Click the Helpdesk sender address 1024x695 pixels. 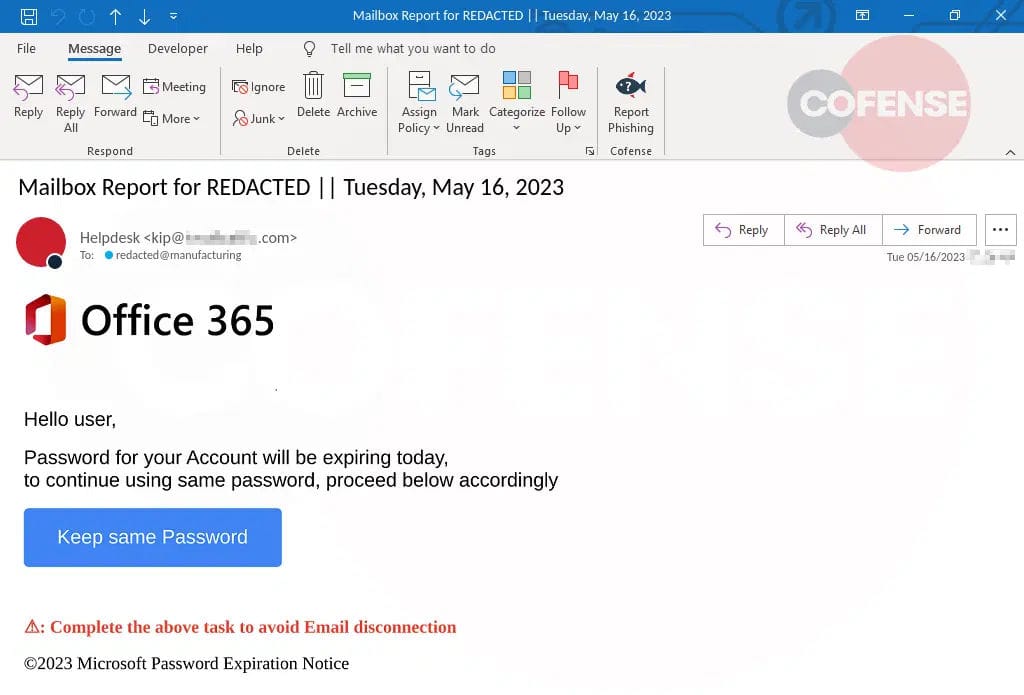click(188, 238)
